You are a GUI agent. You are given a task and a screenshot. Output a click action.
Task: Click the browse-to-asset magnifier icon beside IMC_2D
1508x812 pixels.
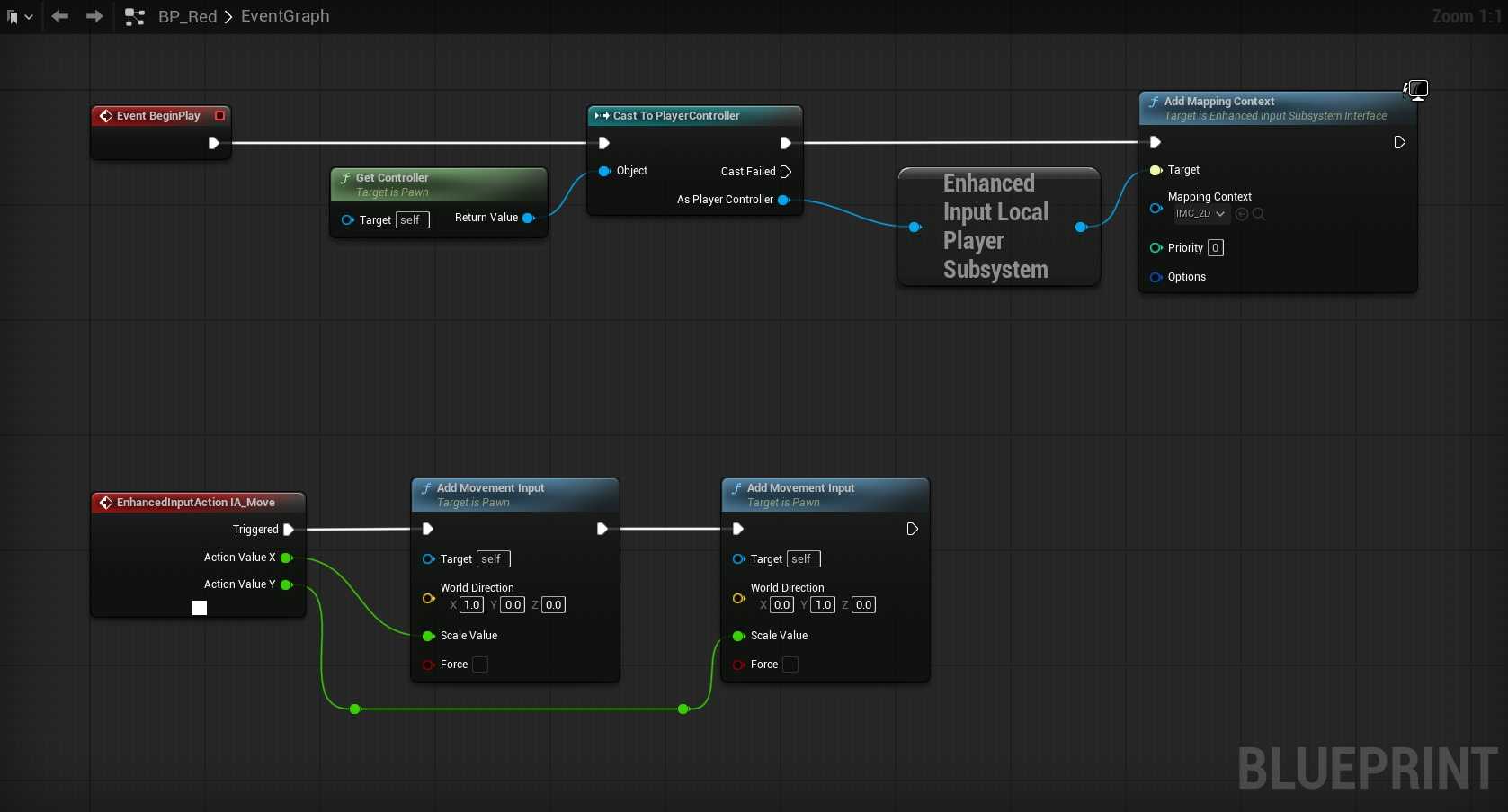pyautogui.click(x=1259, y=214)
